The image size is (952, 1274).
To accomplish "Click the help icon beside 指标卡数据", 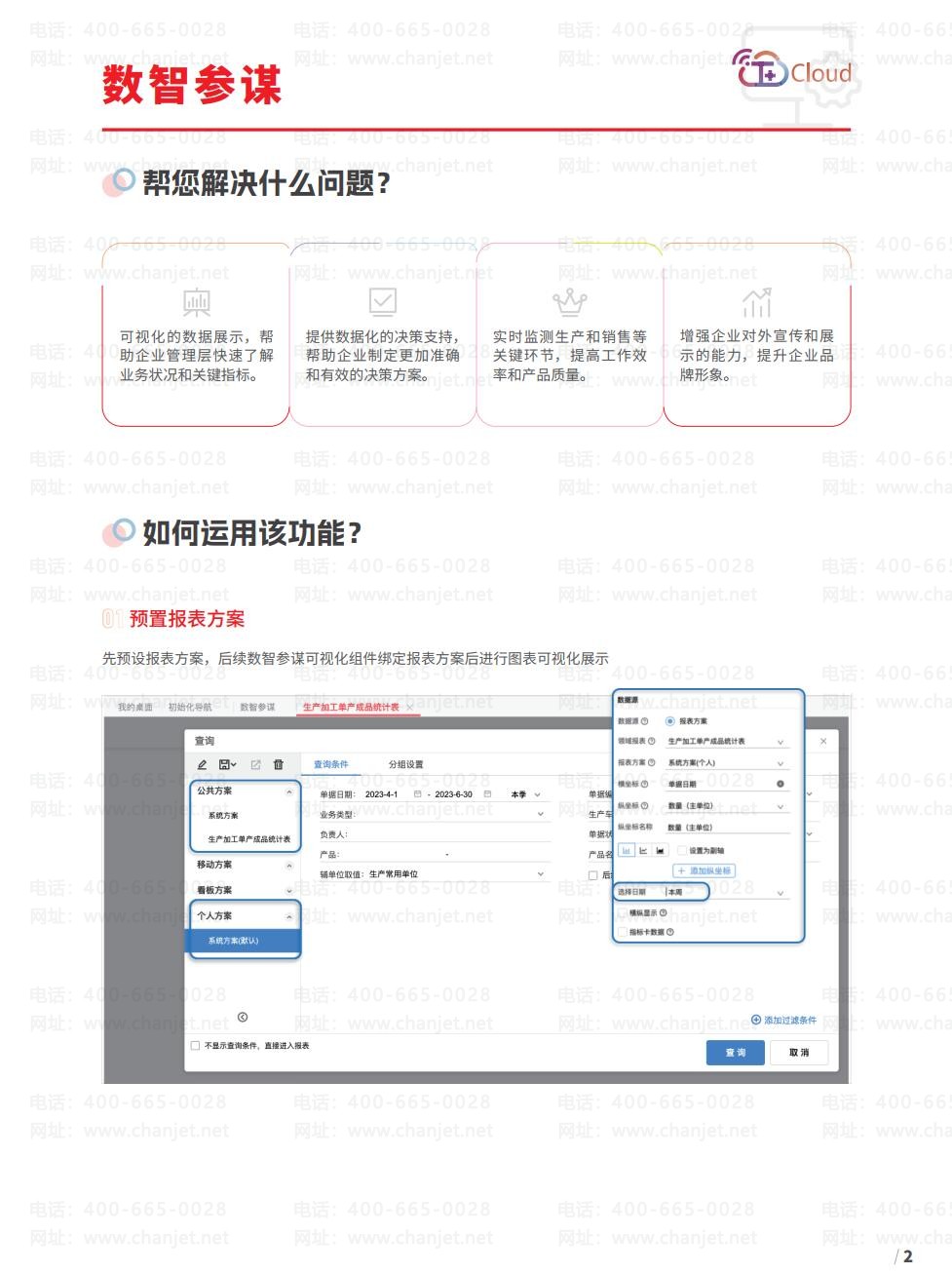I will 669,932.
